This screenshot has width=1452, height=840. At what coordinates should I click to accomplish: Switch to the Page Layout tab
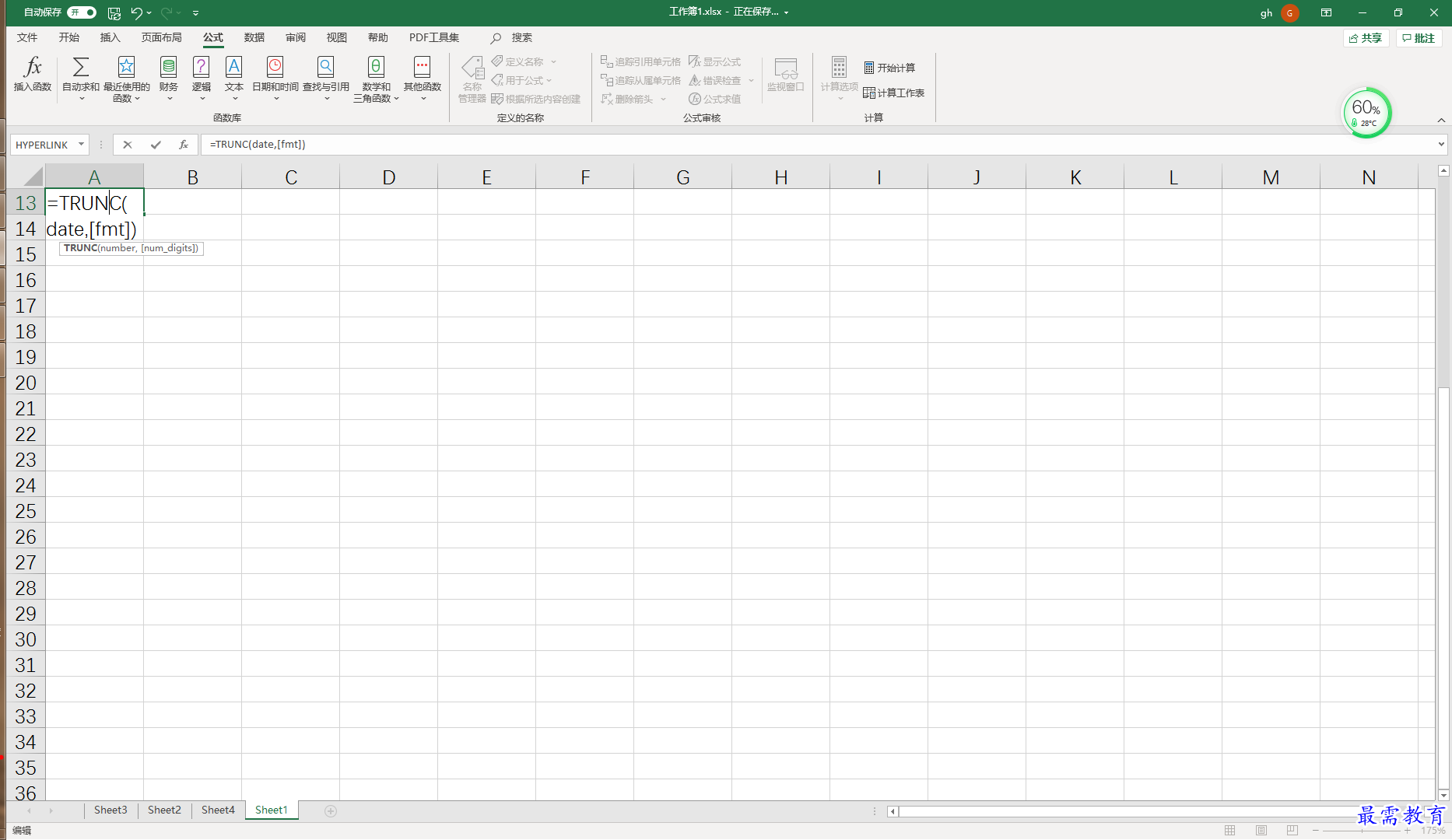point(161,37)
